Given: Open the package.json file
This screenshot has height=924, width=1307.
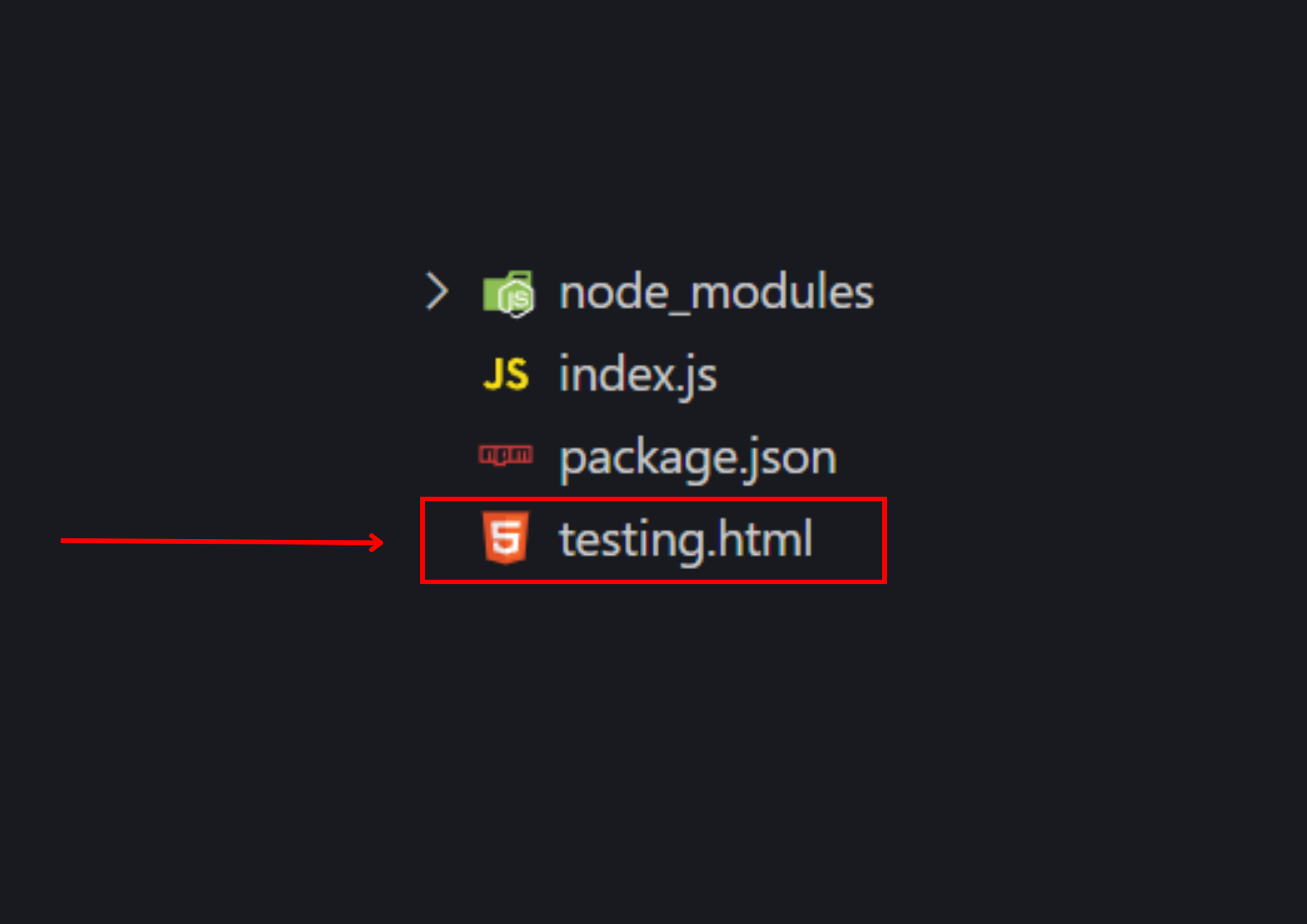Looking at the screenshot, I should 697,457.
